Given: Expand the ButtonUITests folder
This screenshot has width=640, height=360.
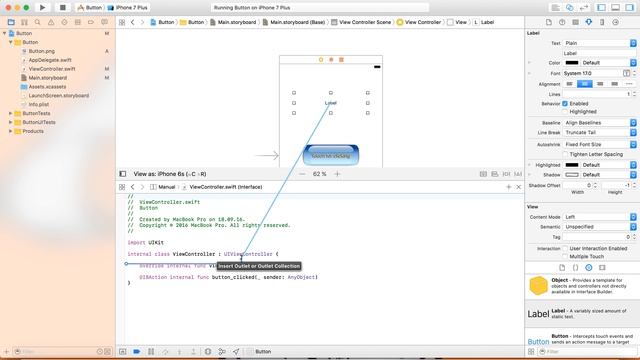Looking at the screenshot, I should click(11, 122).
